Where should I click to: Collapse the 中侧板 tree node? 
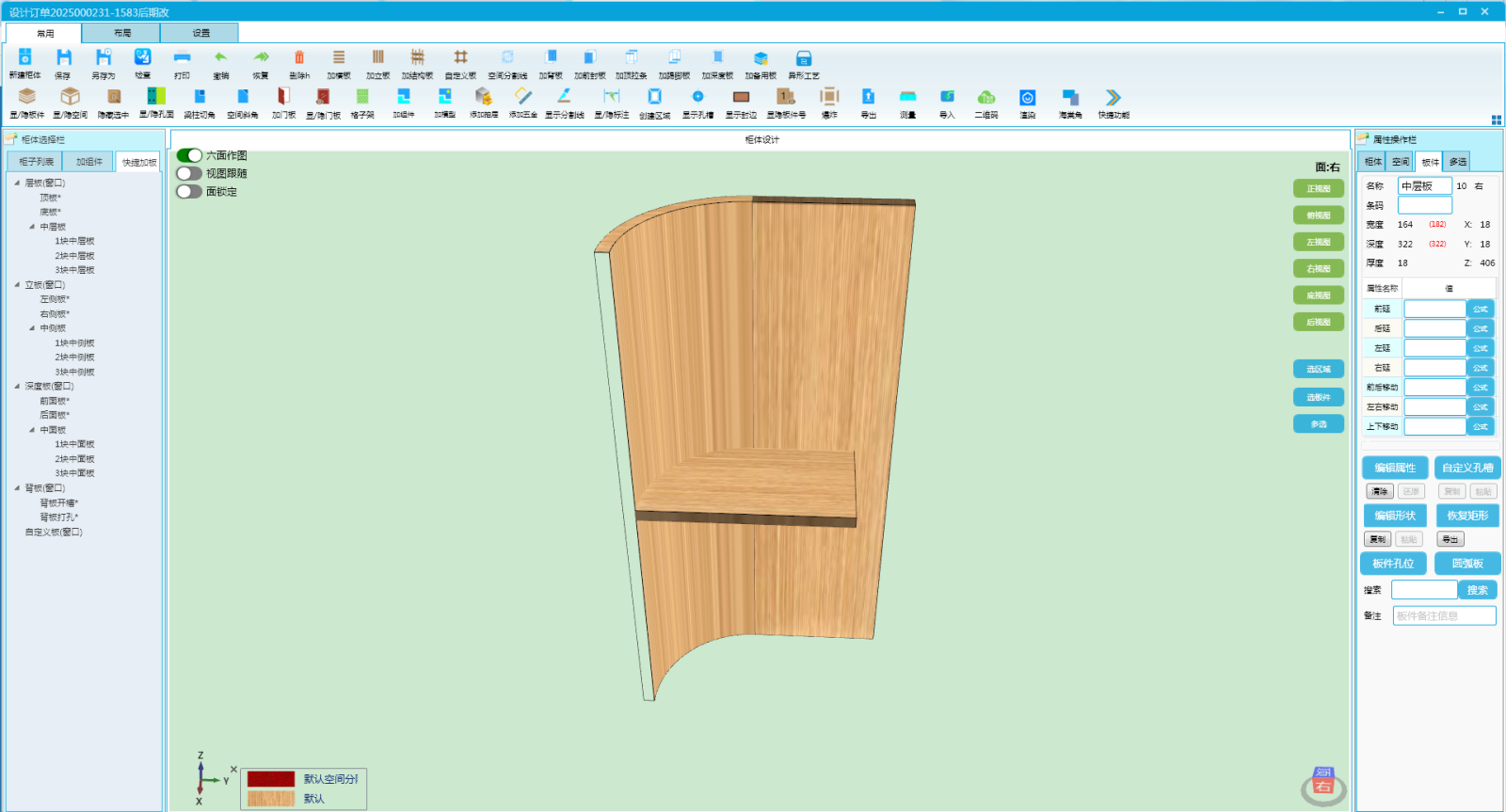pyautogui.click(x=32, y=328)
